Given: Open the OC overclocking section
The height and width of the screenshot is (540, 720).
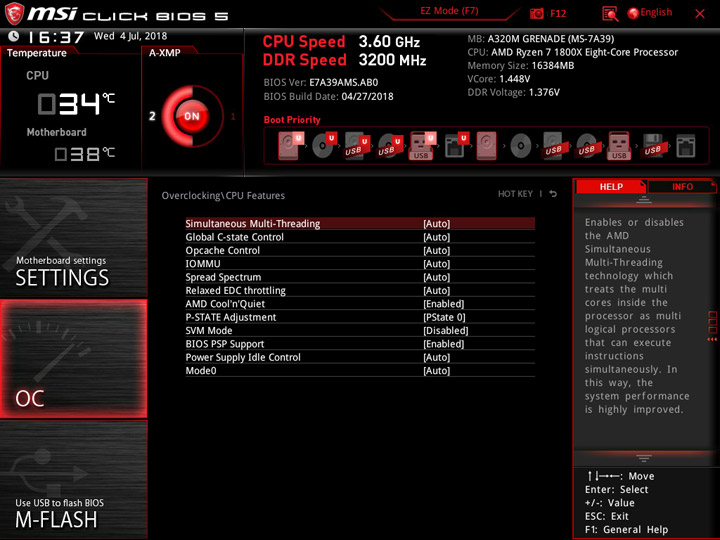Looking at the screenshot, I should (73, 359).
